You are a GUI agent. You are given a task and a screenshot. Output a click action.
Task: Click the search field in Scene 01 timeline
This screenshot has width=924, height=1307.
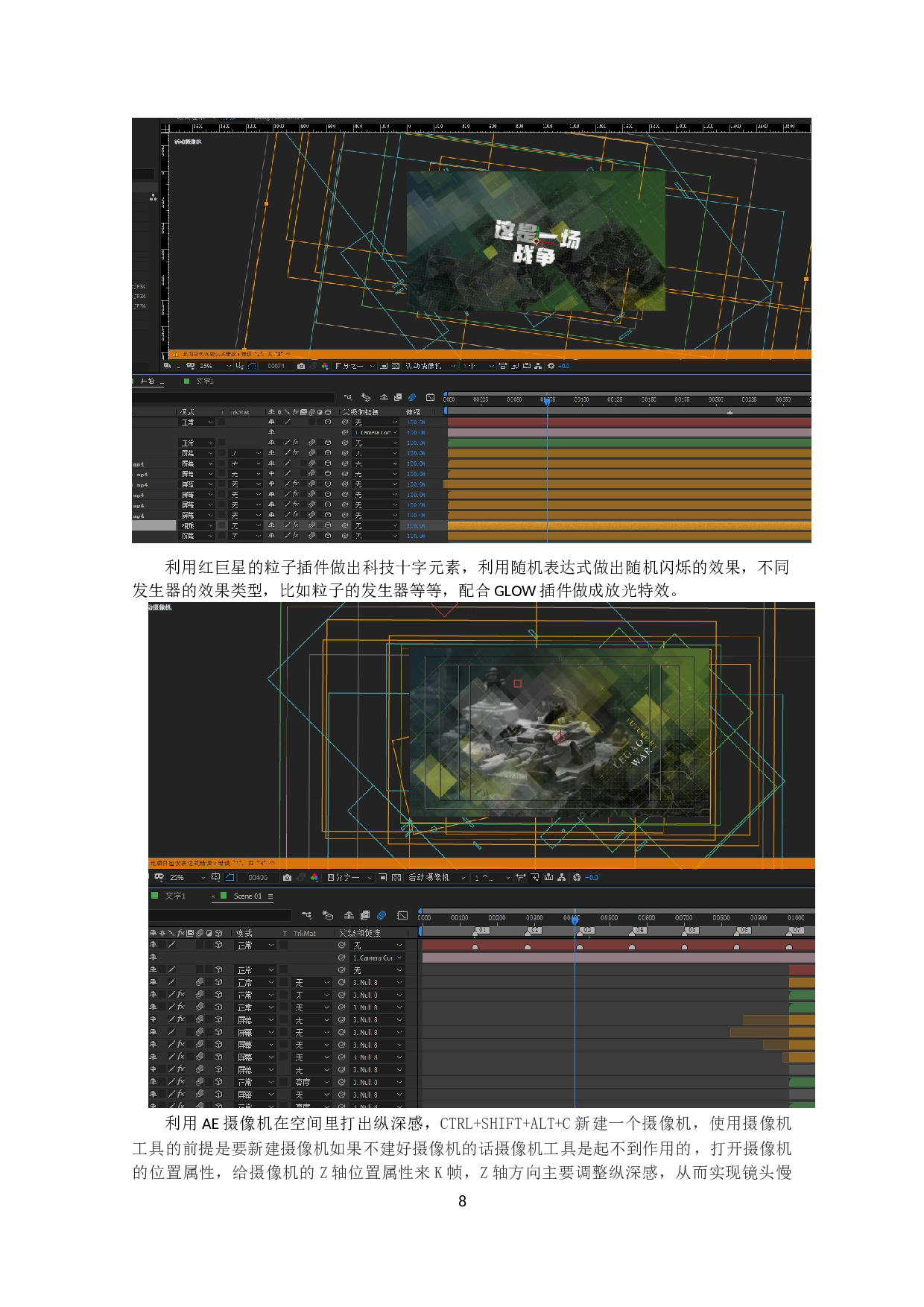click(x=220, y=915)
